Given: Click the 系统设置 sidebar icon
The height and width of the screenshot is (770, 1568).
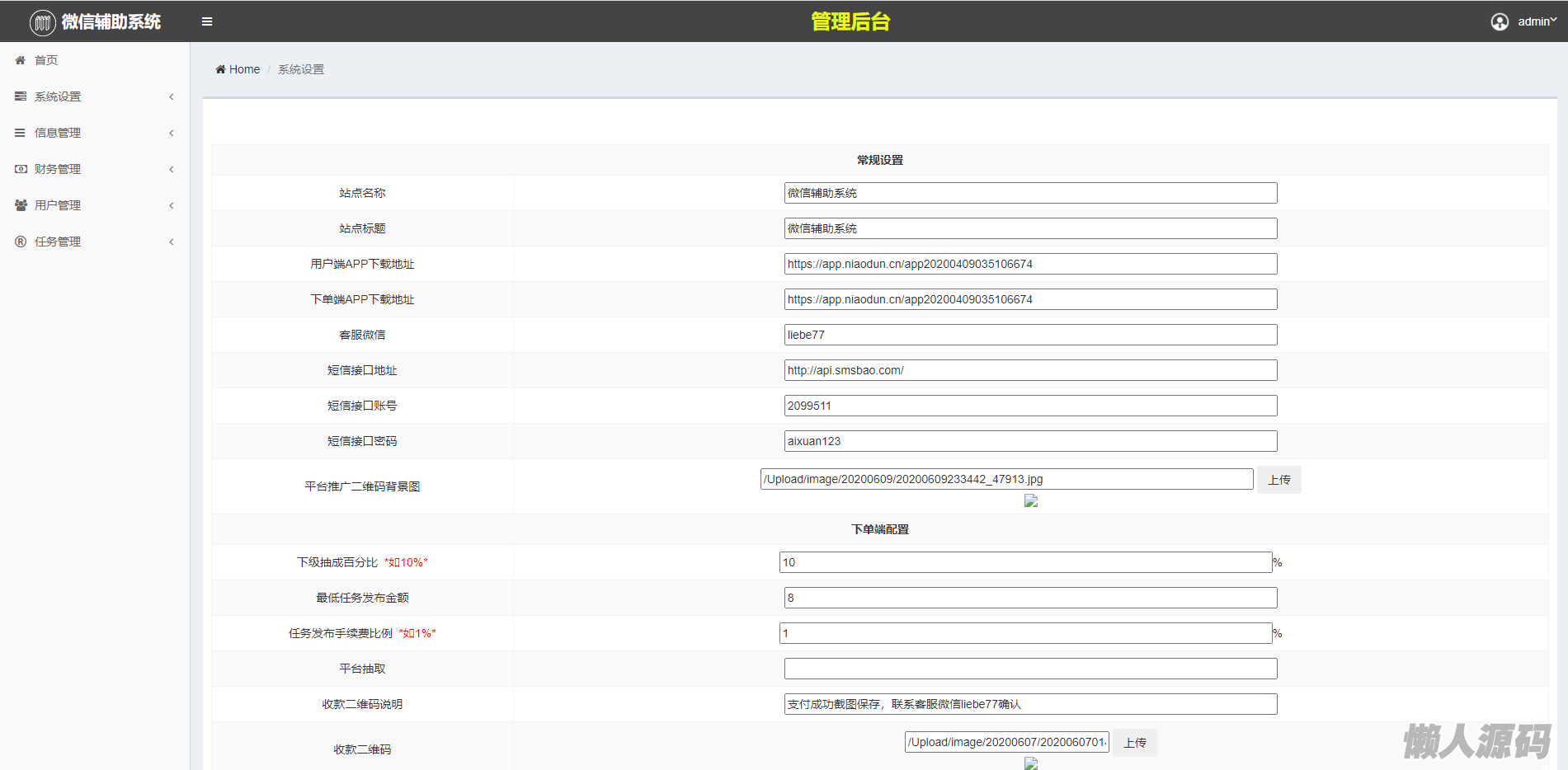Looking at the screenshot, I should point(21,96).
